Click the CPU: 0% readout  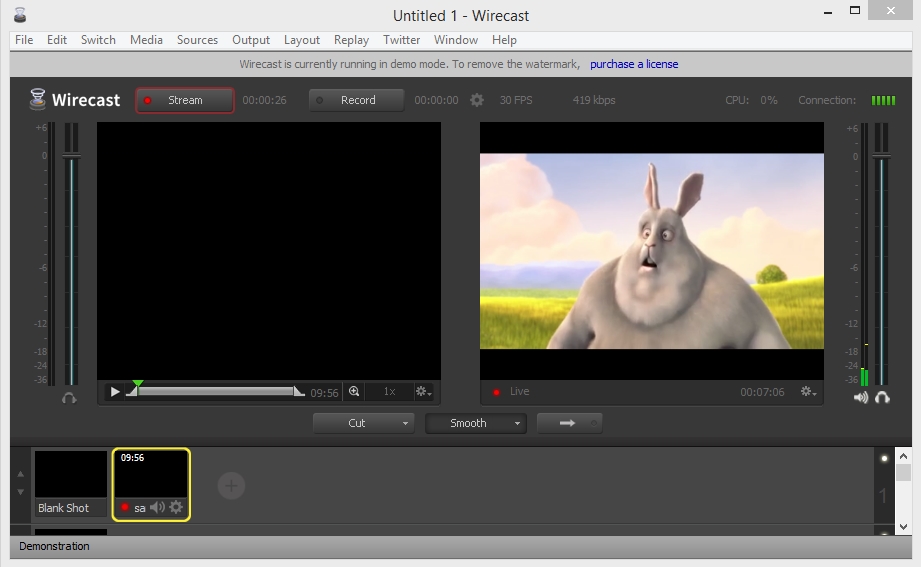[x=751, y=100]
